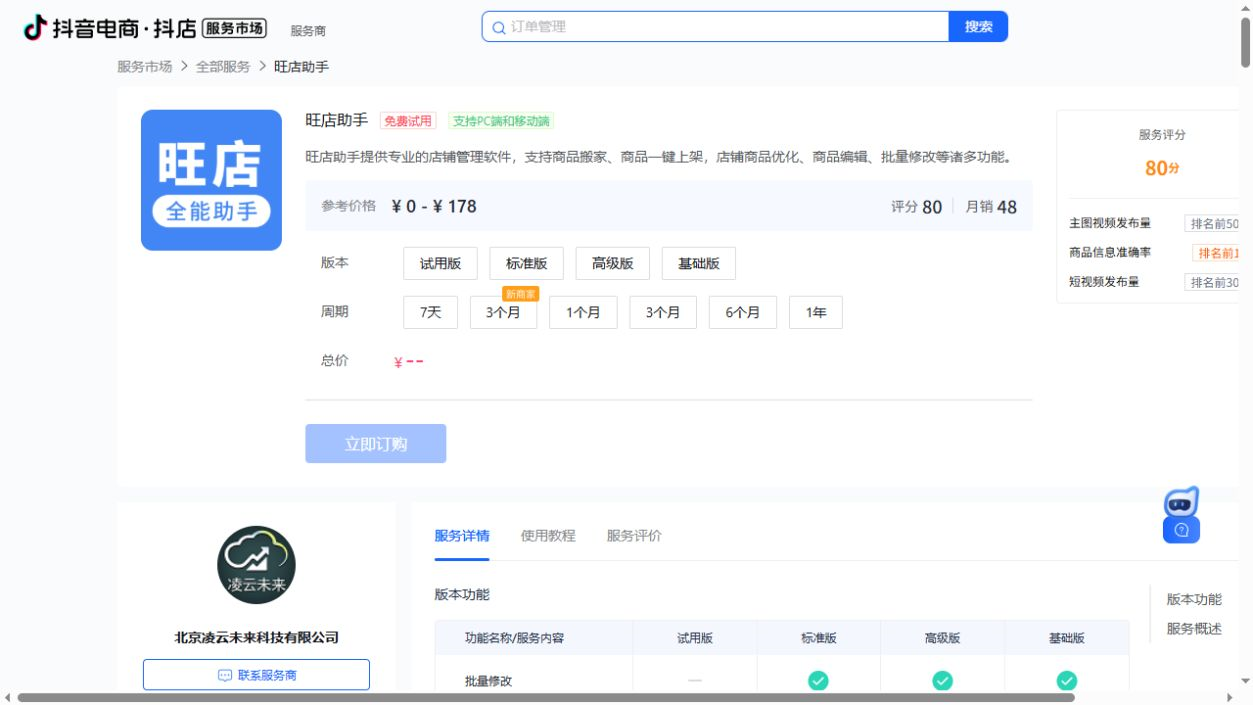Open the robot assistant help icon
The image size is (1253, 705).
1181,515
